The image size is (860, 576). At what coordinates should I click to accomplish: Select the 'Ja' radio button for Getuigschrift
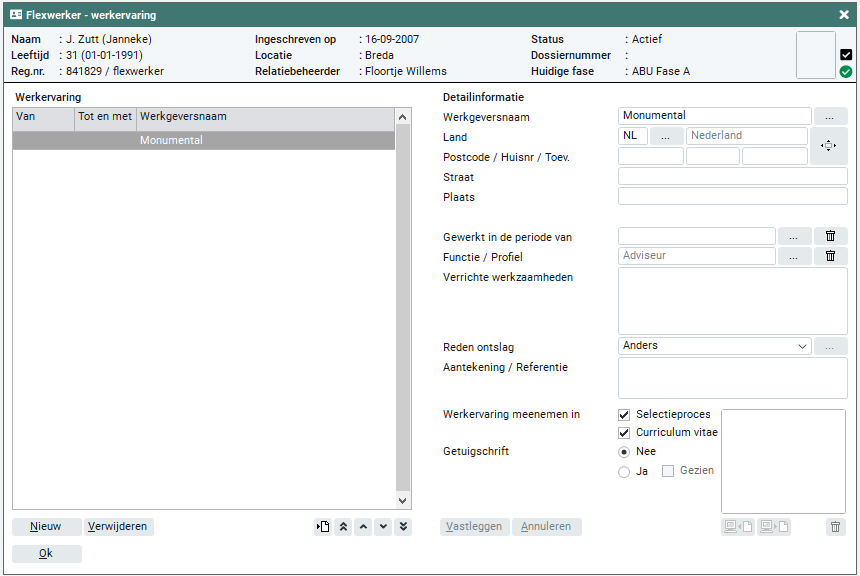coord(624,471)
